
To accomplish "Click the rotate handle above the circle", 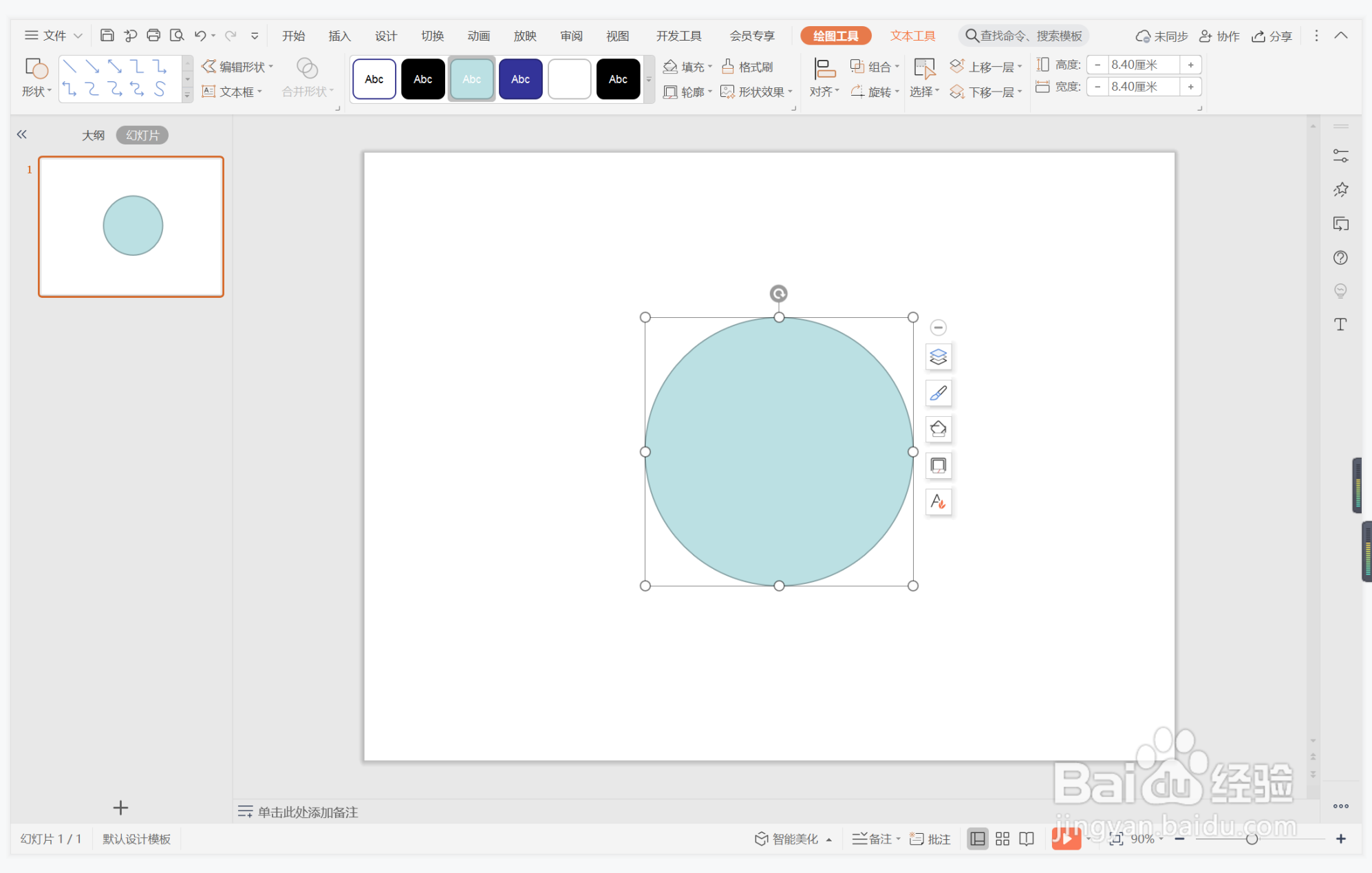I will pyautogui.click(x=778, y=294).
